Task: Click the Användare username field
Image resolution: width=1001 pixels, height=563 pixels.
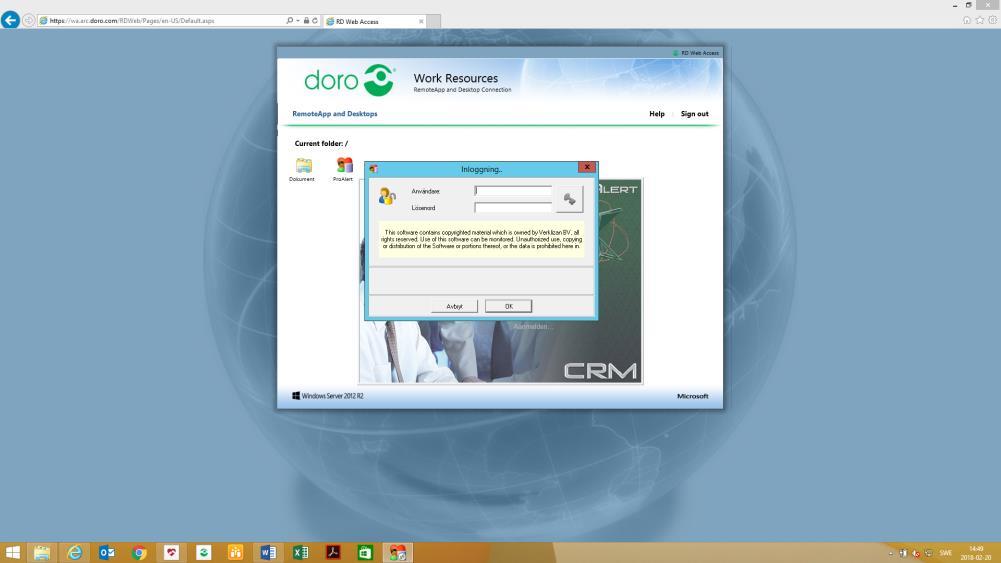Action: [x=513, y=191]
